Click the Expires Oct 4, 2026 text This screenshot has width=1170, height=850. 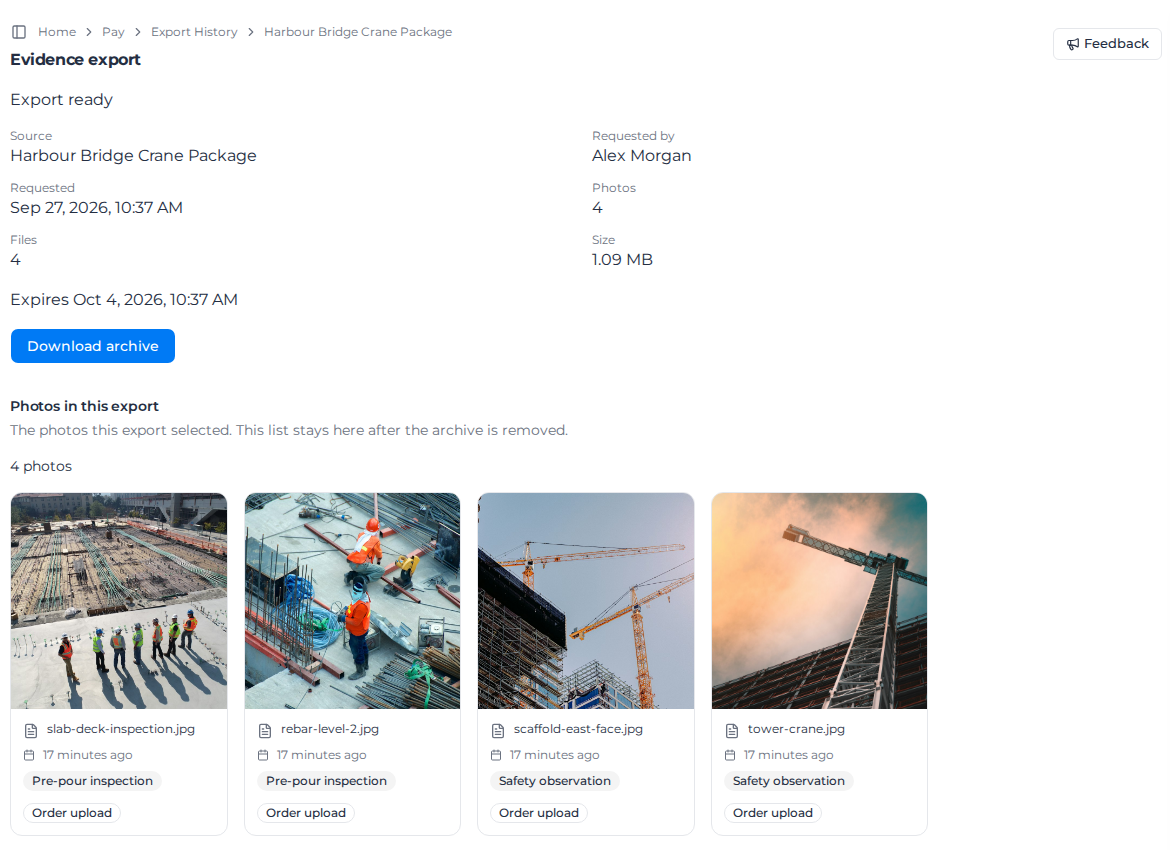point(124,299)
